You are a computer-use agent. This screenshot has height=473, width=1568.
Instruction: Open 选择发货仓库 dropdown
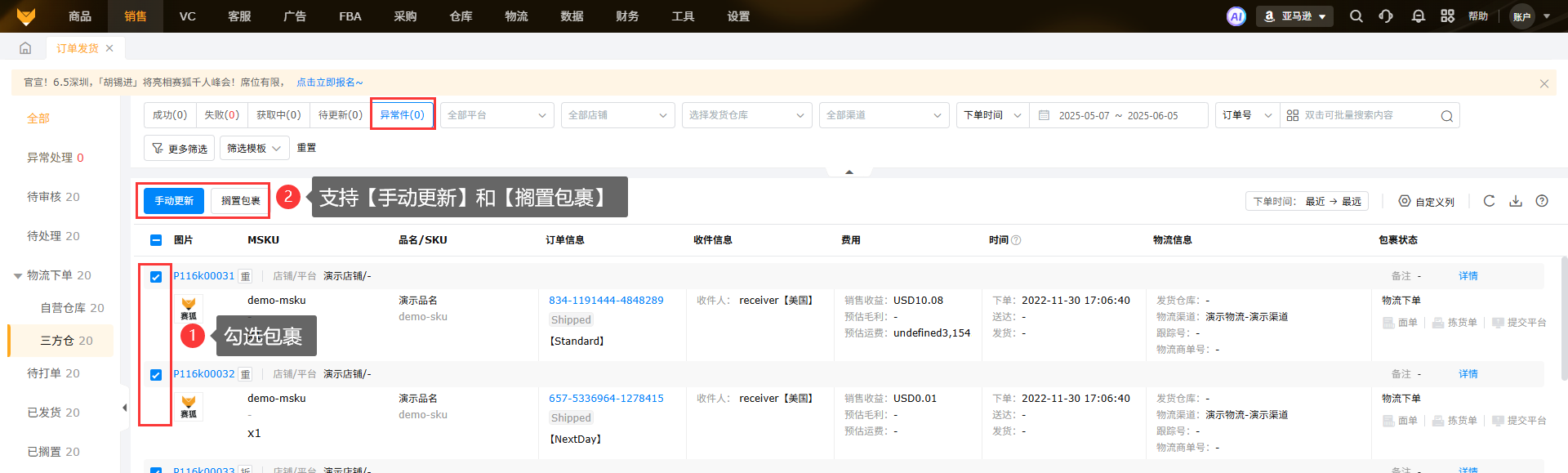(x=747, y=115)
